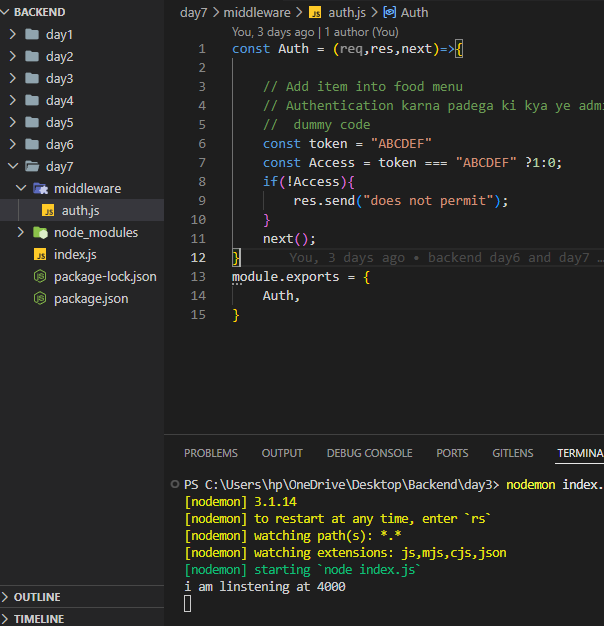Click the Auth symbol icon in breadcrumb
This screenshot has height=626, width=604.
coord(390,12)
